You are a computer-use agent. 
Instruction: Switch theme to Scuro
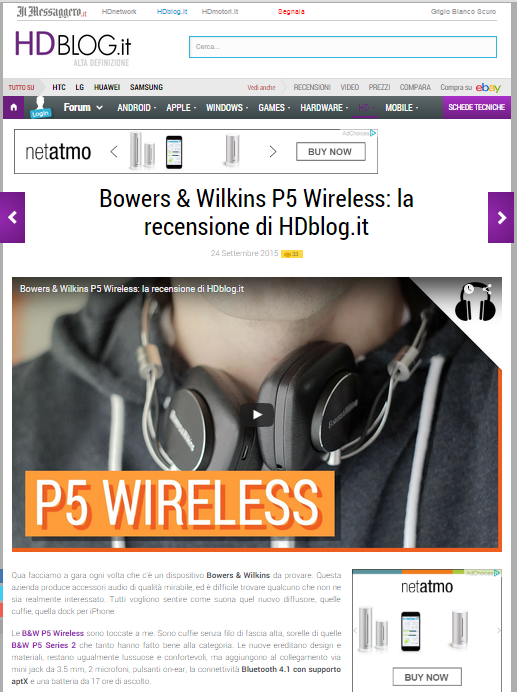(486, 11)
